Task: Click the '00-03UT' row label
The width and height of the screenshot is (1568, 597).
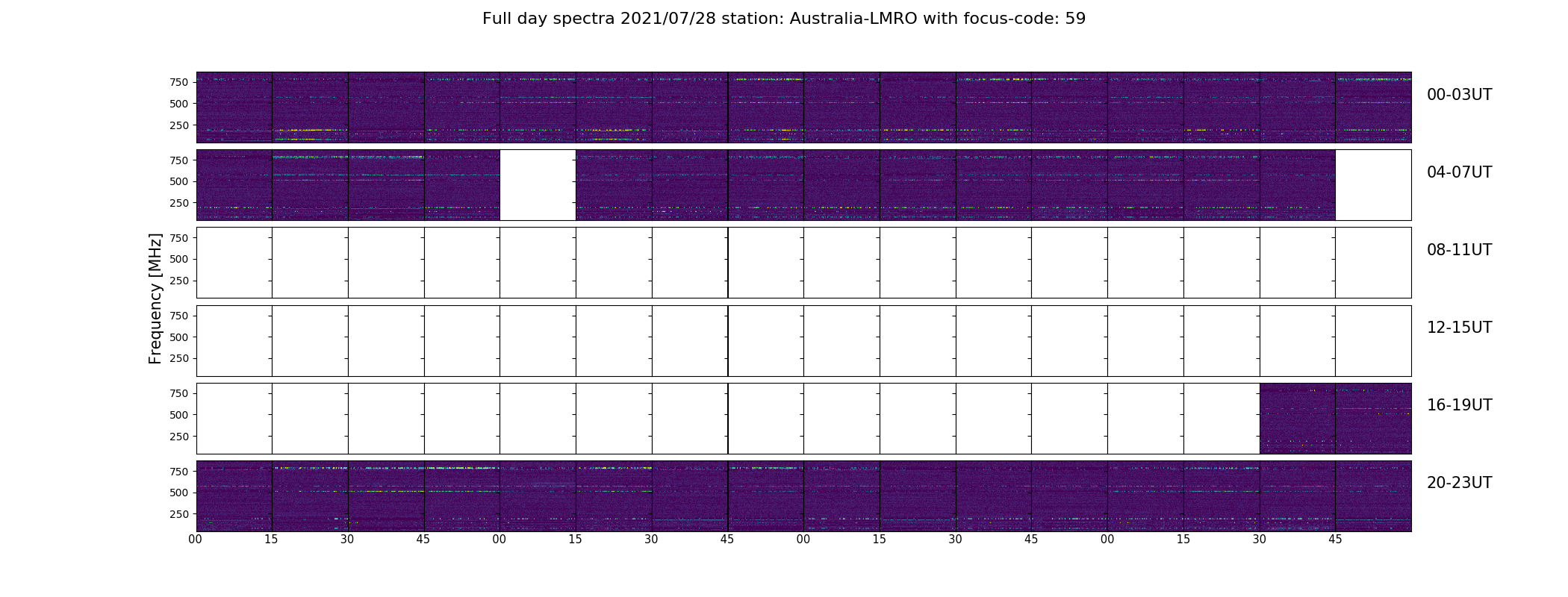Action: click(1459, 95)
